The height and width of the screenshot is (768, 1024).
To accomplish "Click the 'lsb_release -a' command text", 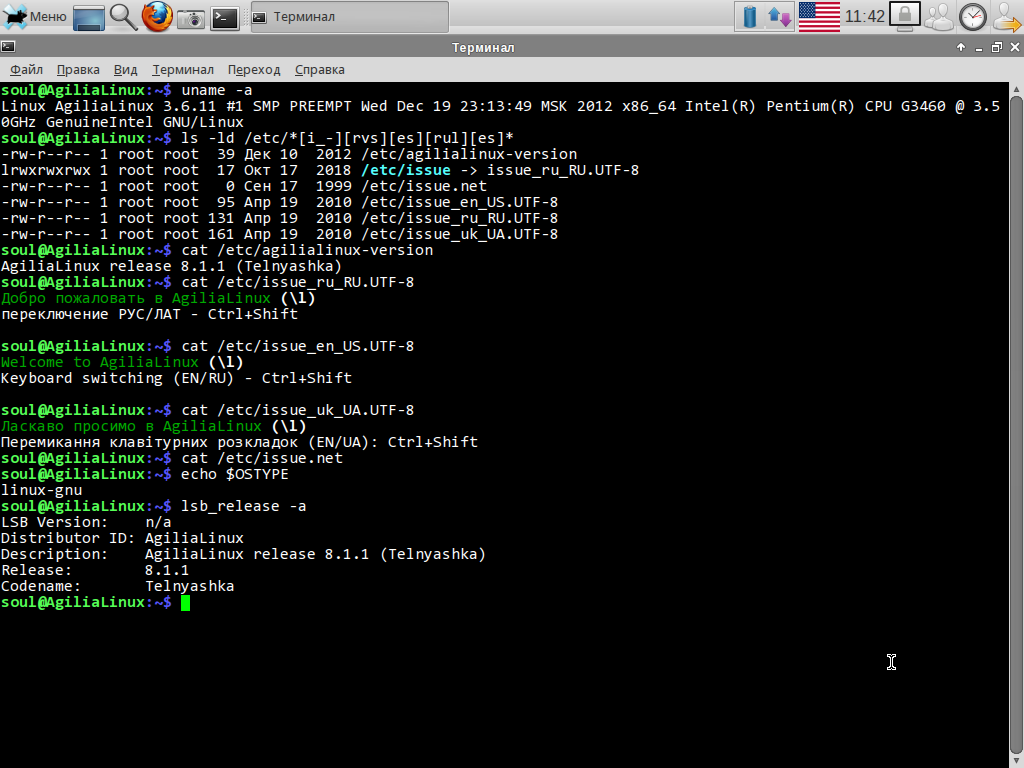I will coord(244,506).
